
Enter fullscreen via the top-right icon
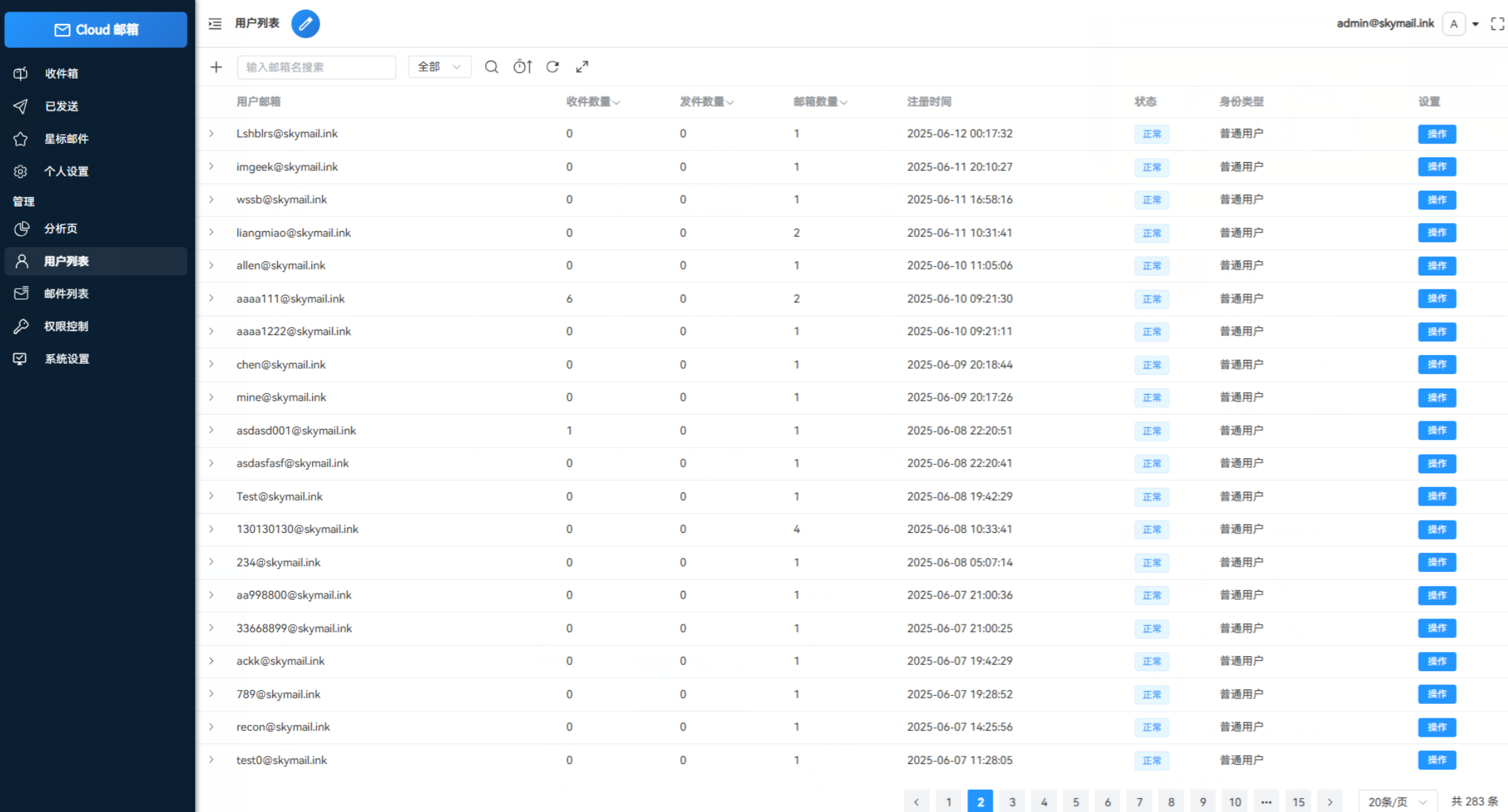click(x=1497, y=24)
